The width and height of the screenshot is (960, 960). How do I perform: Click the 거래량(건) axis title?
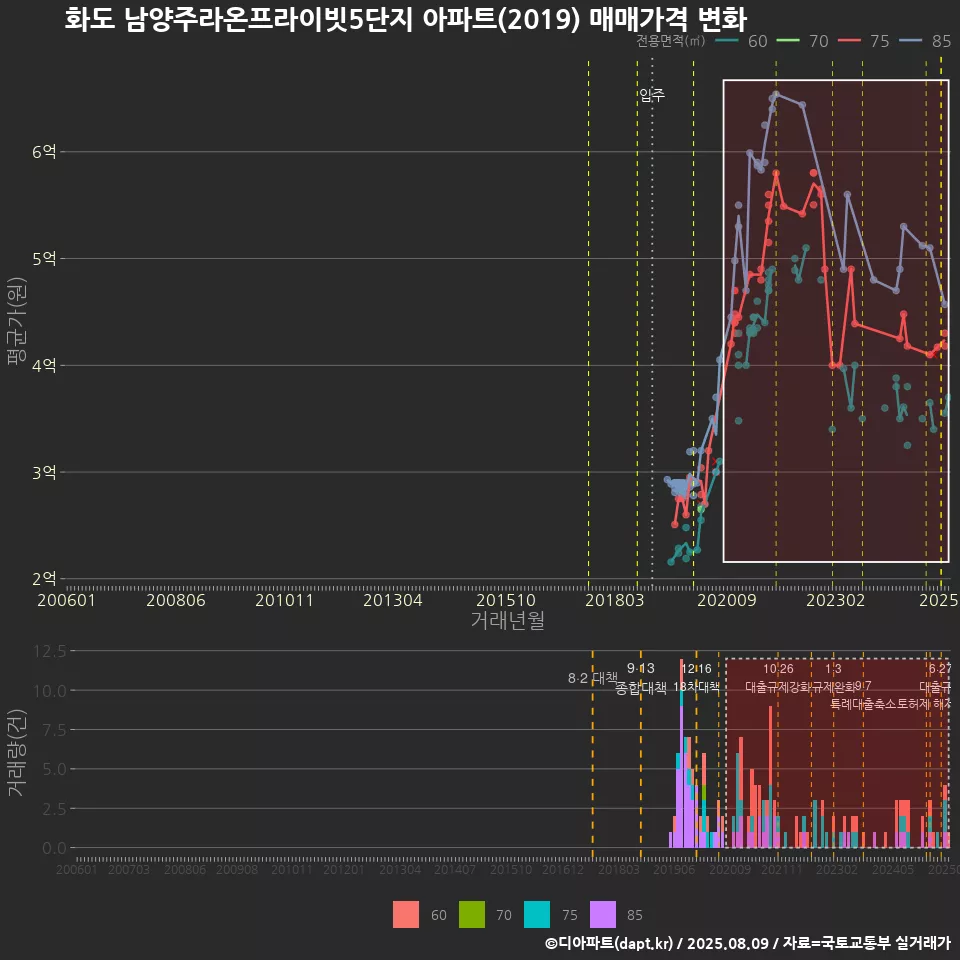[x=17, y=753]
